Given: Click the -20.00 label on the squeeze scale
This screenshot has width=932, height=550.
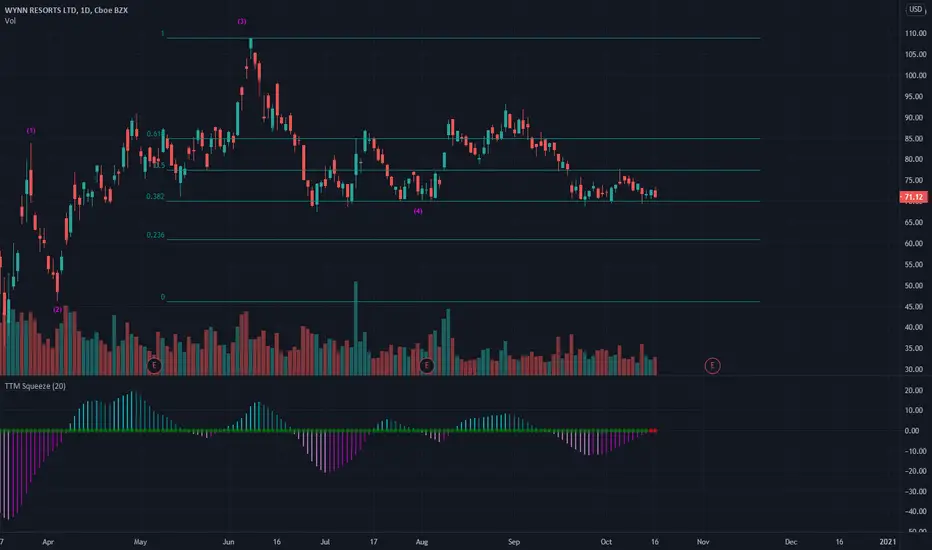Looking at the screenshot, I should pyautogui.click(x=914, y=471).
